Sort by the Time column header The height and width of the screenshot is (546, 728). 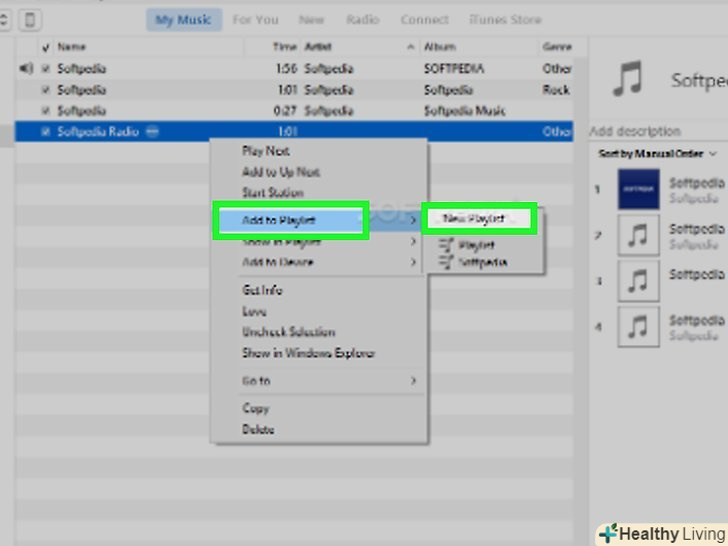point(284,47)
